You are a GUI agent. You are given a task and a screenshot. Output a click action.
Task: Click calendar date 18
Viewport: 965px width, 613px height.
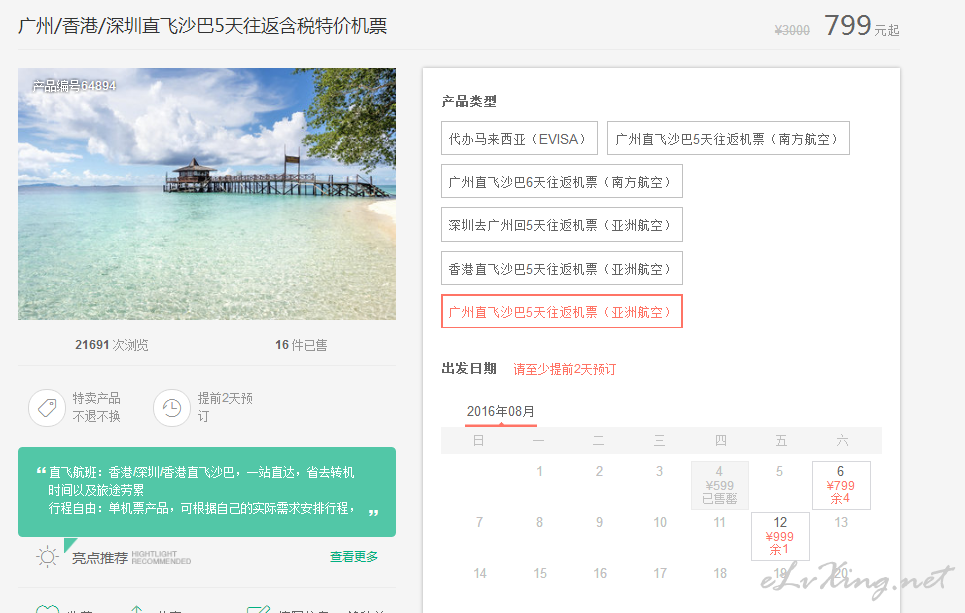720,574
